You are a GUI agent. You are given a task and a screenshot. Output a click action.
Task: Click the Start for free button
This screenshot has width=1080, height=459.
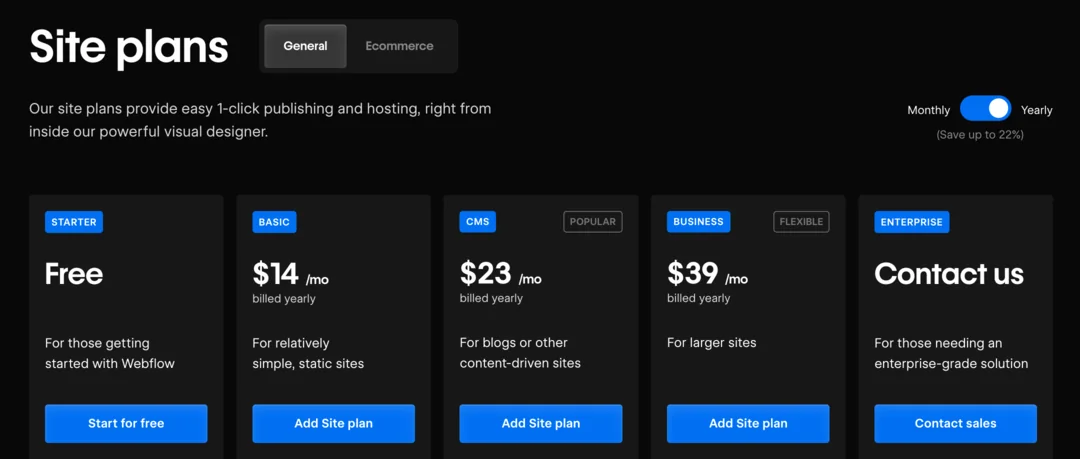126,423
